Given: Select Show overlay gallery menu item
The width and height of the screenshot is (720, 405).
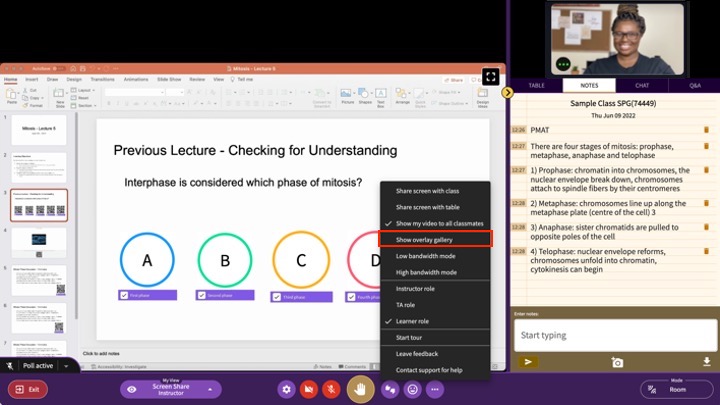Looking at the screenshot, I should [x=435, y=240].
